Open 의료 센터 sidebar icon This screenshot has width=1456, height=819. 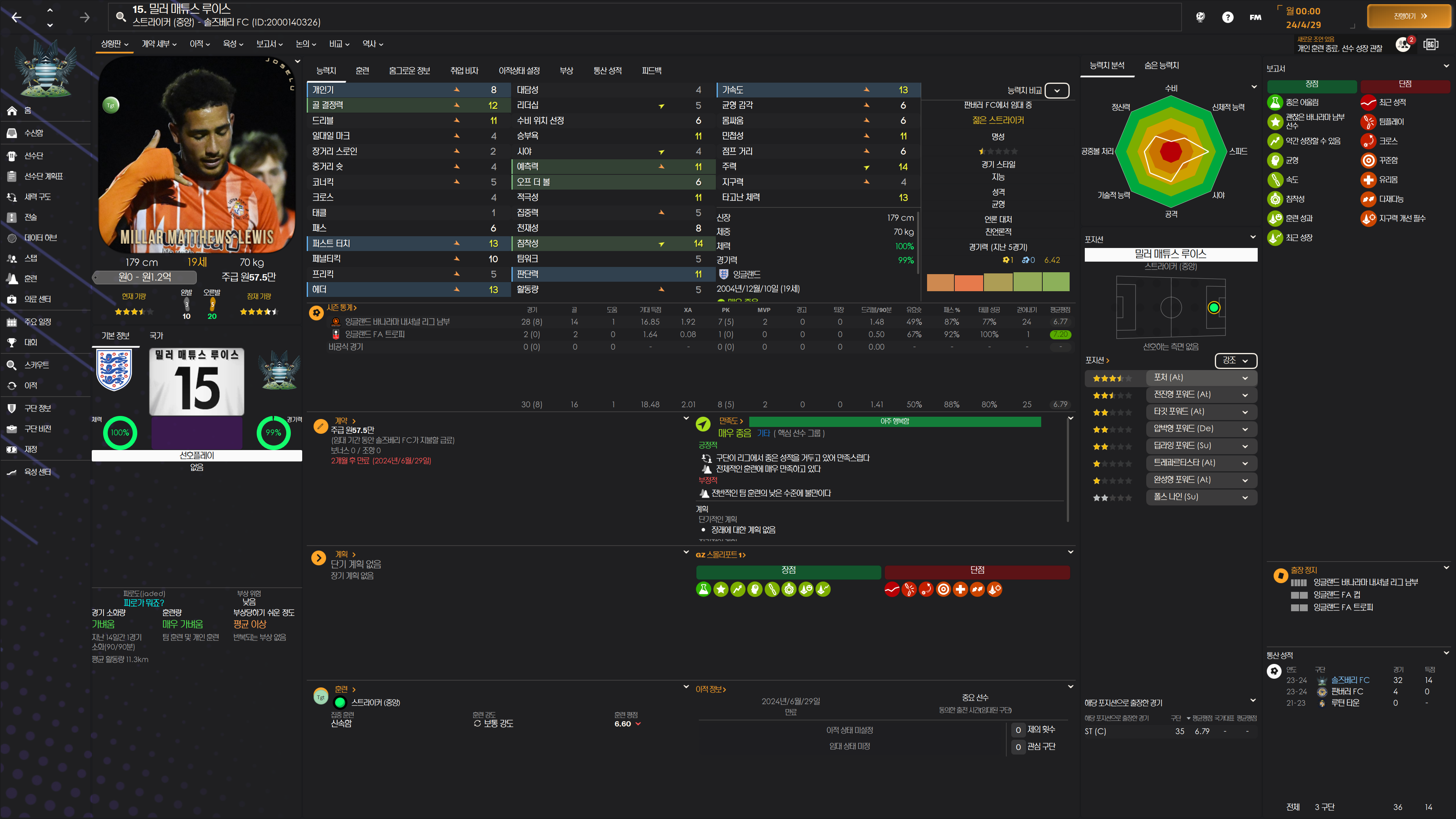click(x=12, y=299)
